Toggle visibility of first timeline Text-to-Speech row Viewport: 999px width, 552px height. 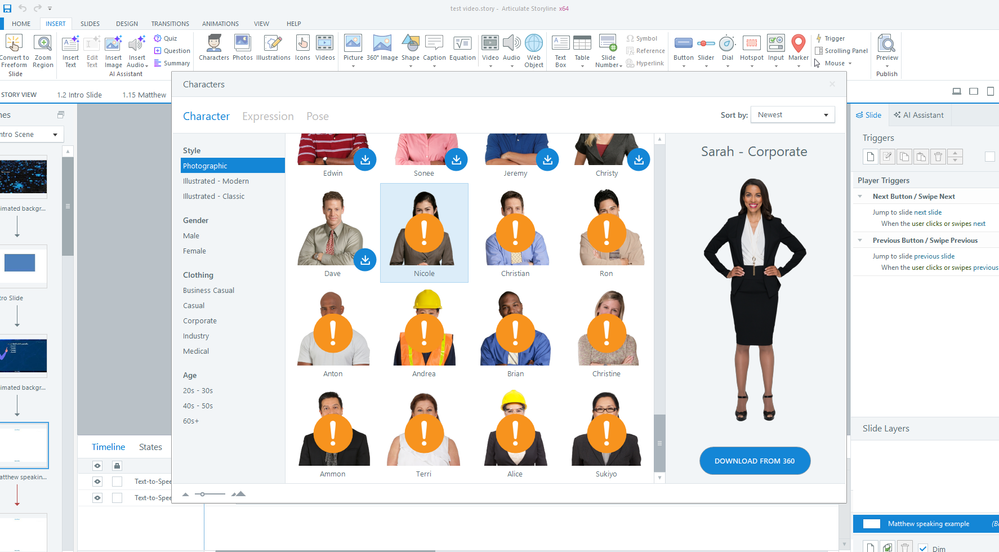pos(97,481)
